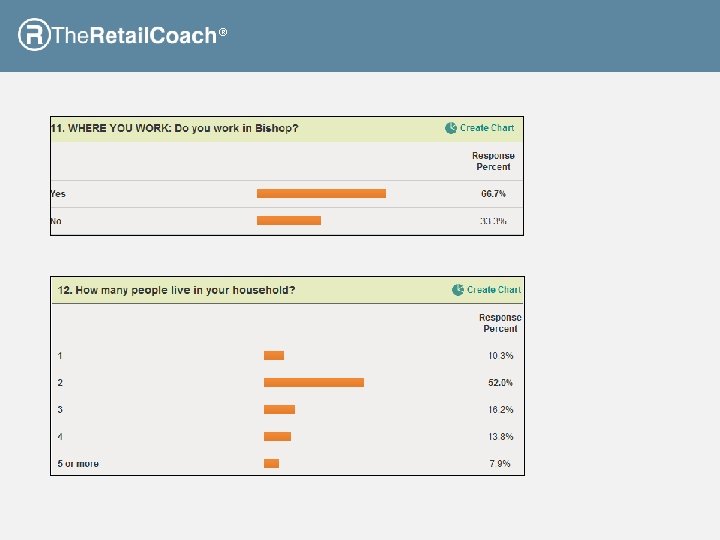Click the Yes answer label
This screenshot has width=720, height=540.
tap(59, 194)
